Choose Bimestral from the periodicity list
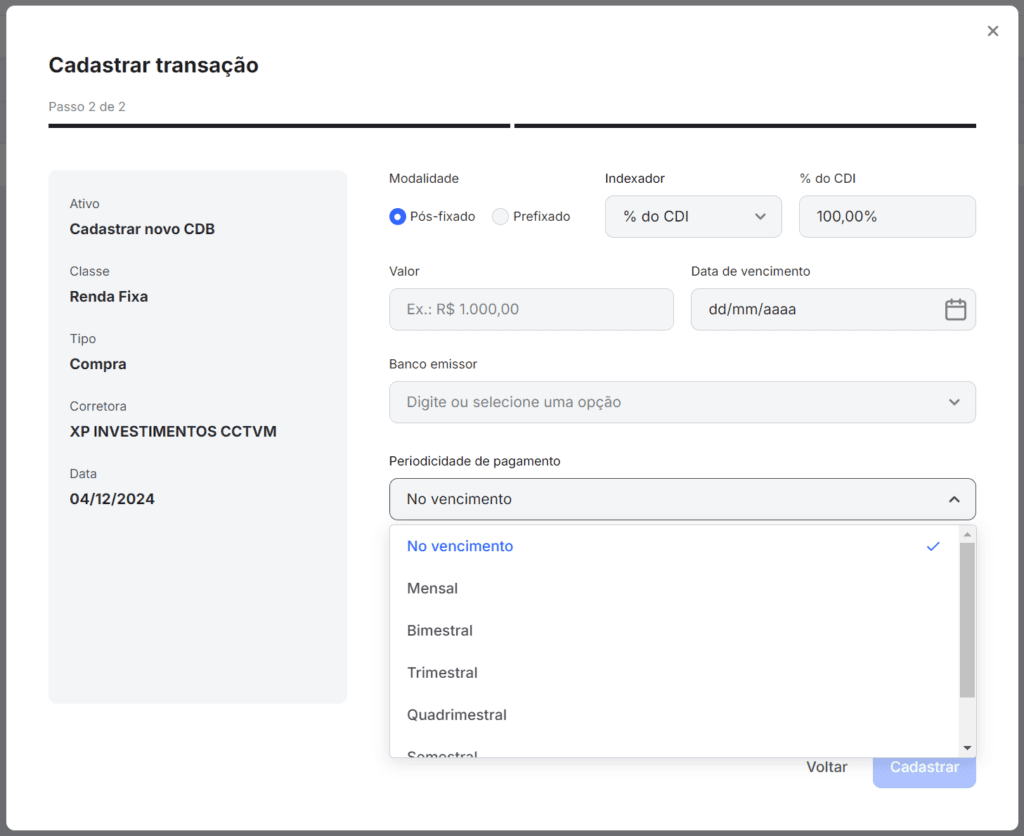The width and height of the screenshot is (1024, 836). [x=440, y=631]
